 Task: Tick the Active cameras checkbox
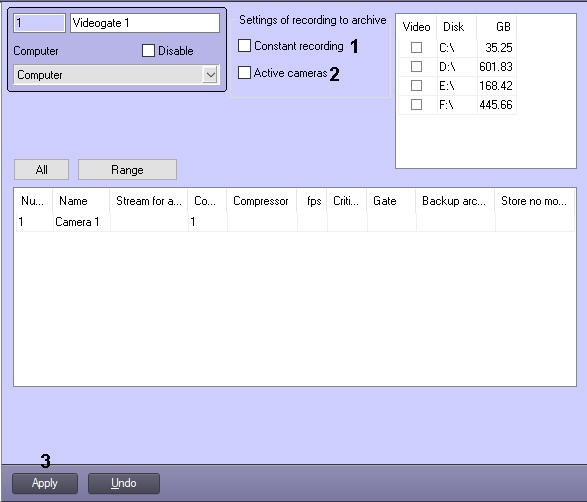click(244, 72)
